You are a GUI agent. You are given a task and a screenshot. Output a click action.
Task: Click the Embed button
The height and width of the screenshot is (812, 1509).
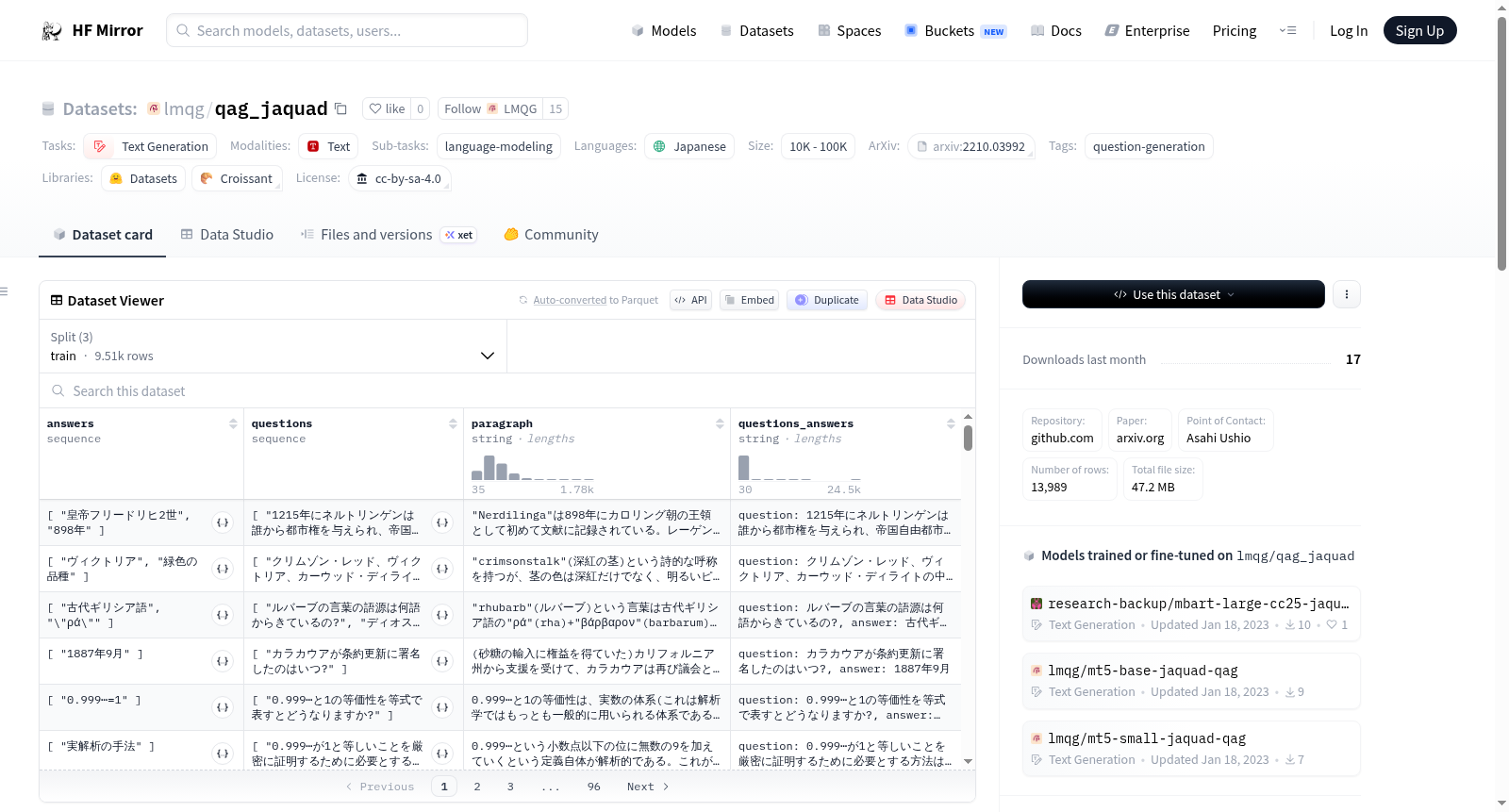click(x=749, y=300)
